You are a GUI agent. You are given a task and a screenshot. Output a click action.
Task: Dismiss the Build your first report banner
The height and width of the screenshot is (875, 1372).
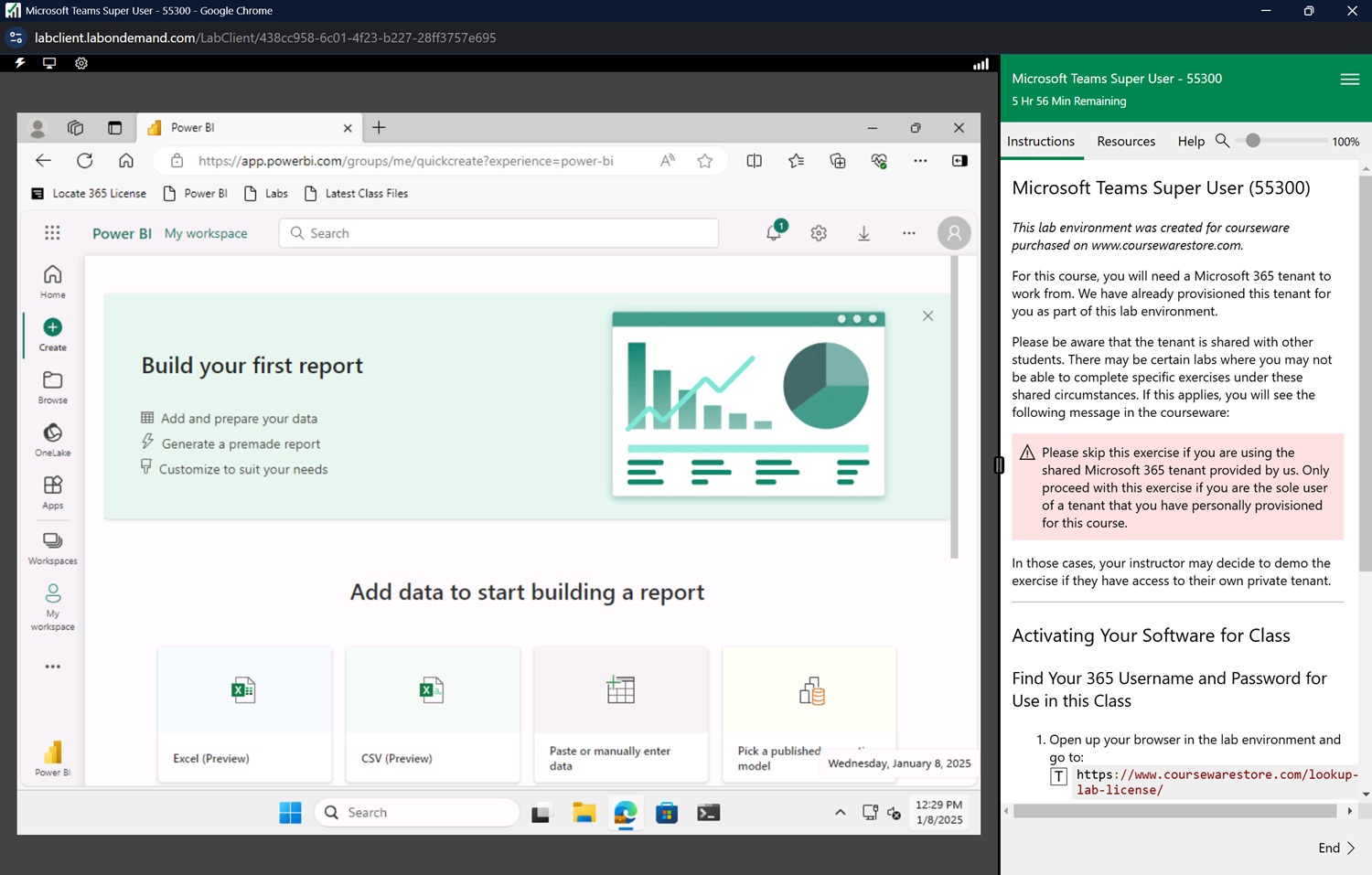click(927, 315)
